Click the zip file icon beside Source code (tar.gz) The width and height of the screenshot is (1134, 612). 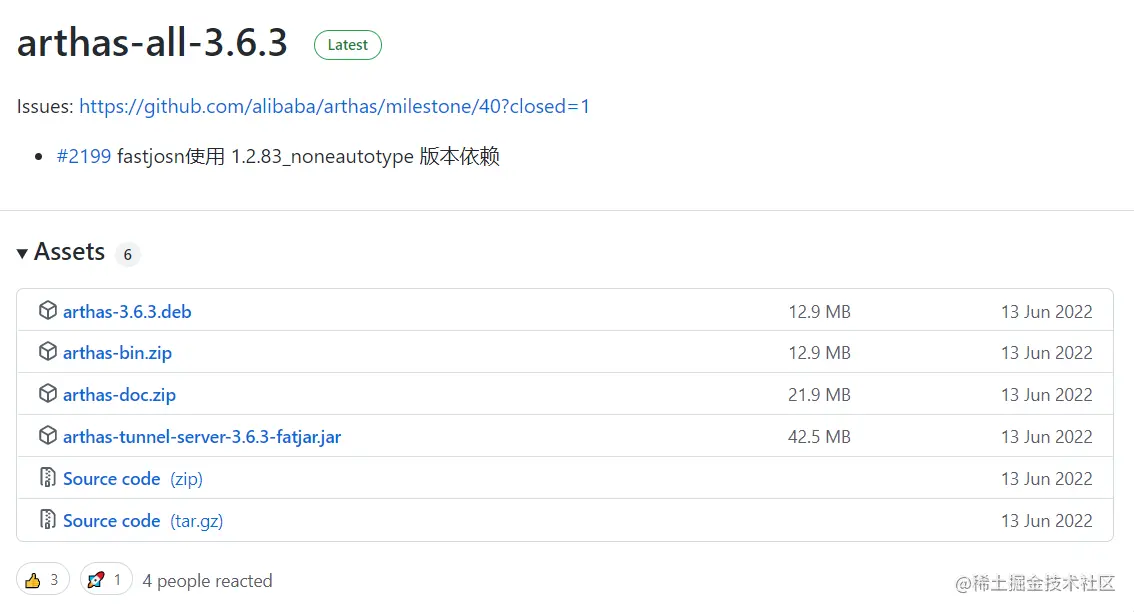pyautogui.click(x=48, y=519)
